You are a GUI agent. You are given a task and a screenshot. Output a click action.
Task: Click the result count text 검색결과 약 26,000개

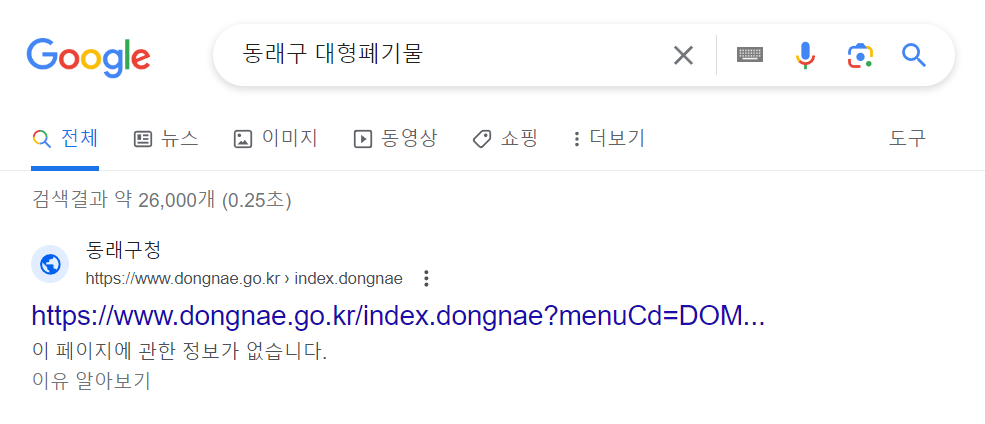[x=161, y=201]
